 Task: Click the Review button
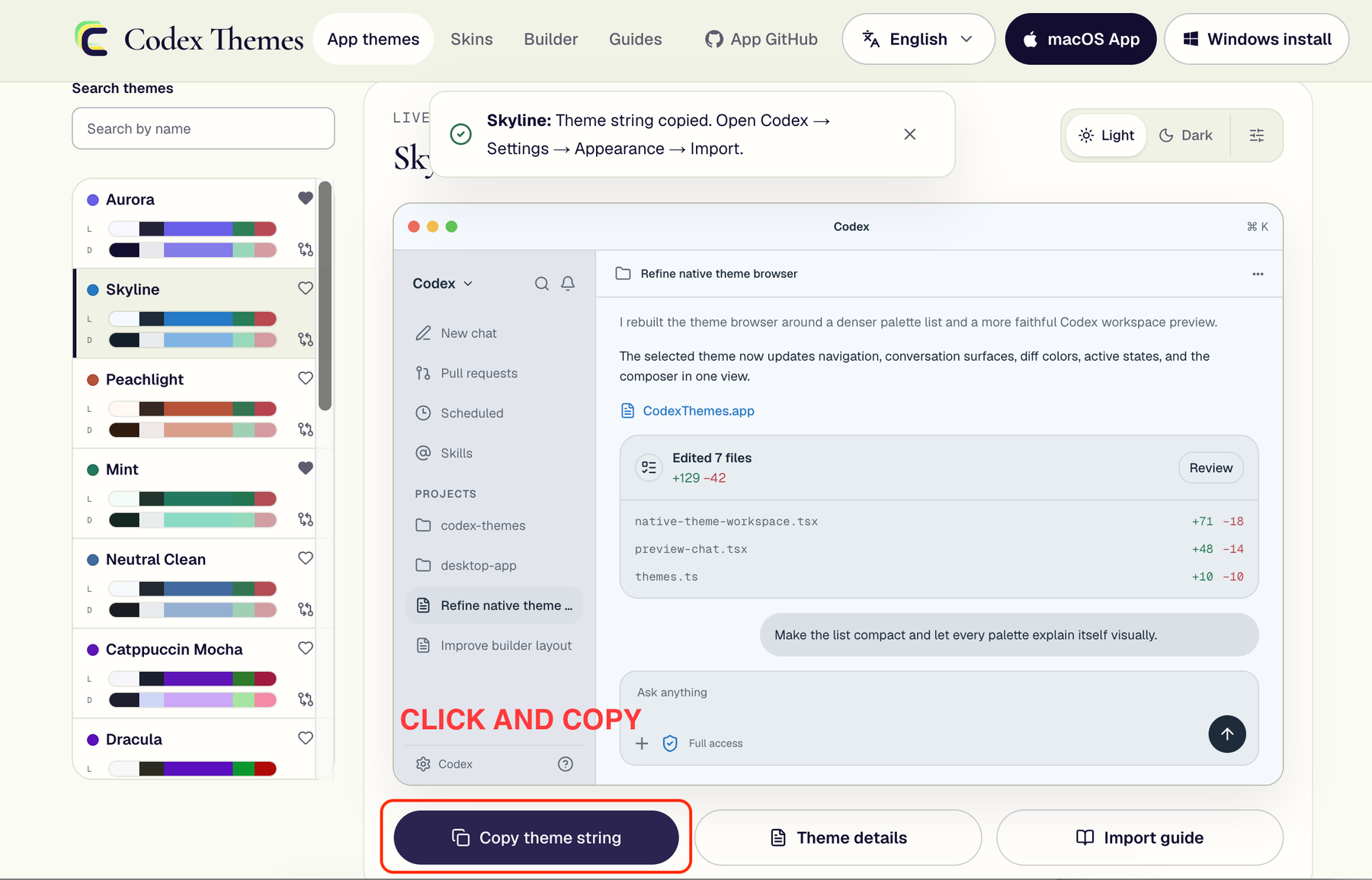1210,467
